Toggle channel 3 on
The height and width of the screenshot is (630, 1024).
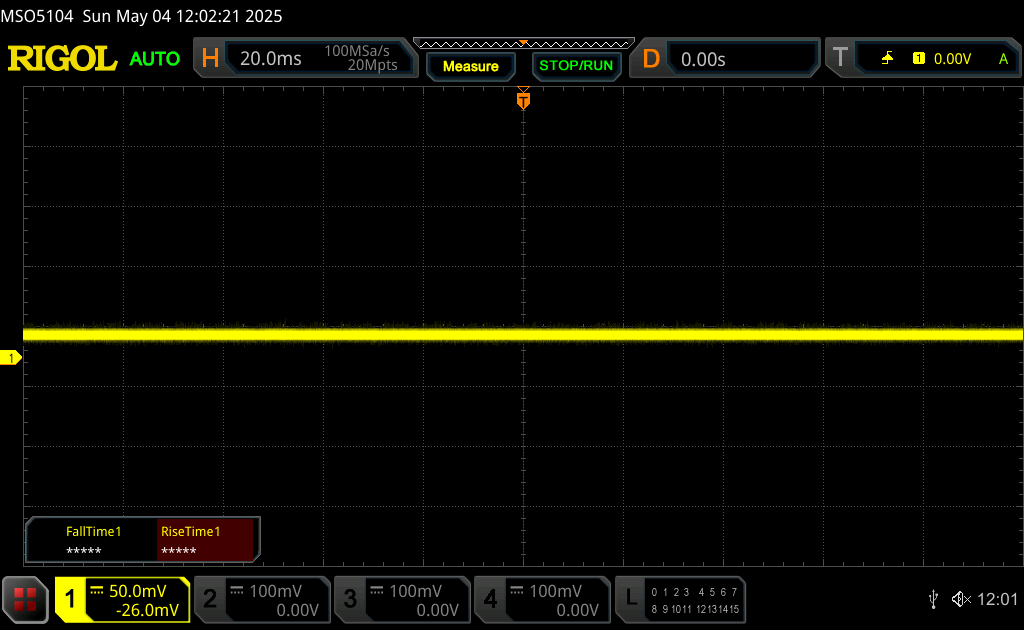[x=403, y=599]
